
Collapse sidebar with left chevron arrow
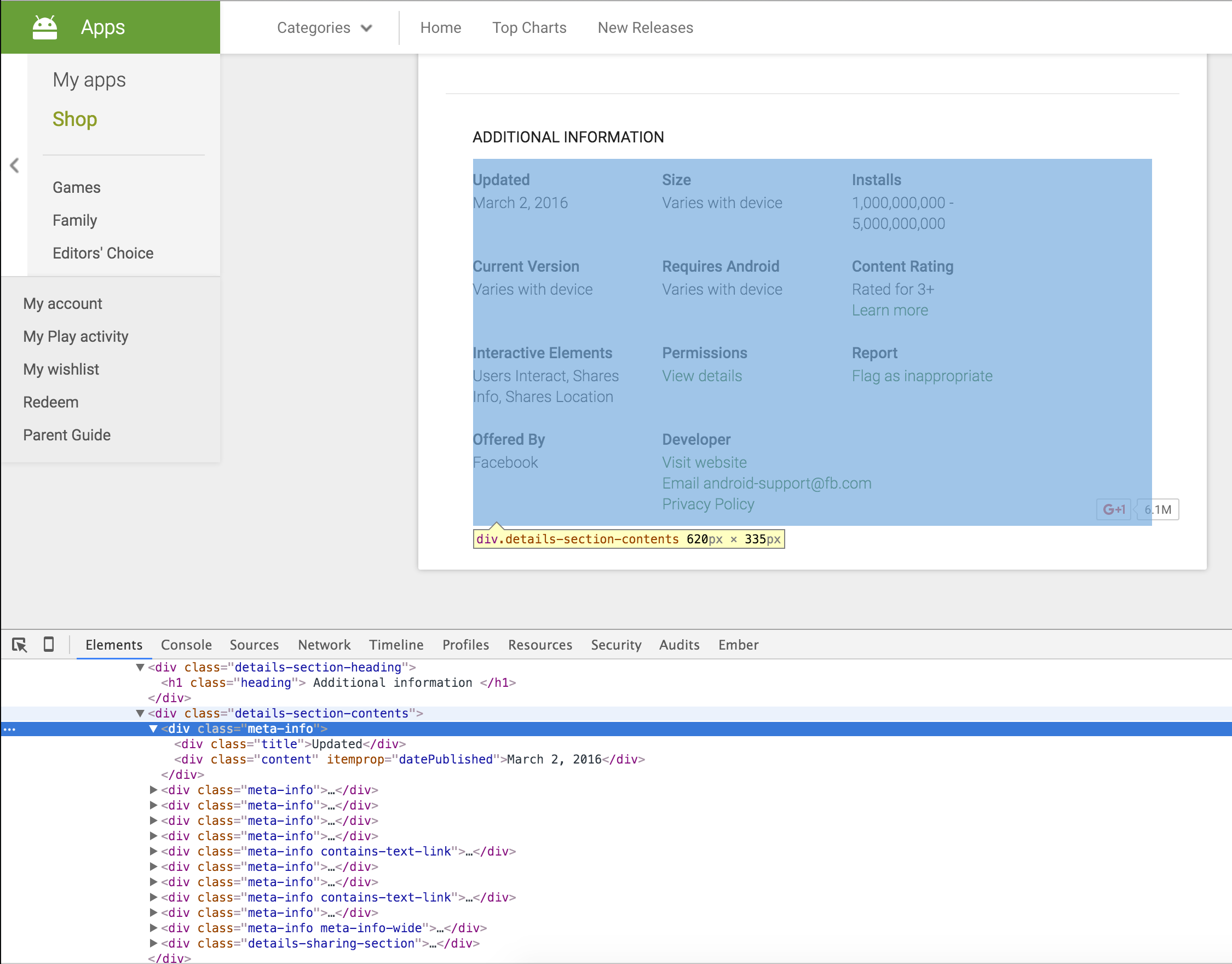(15, 165)
